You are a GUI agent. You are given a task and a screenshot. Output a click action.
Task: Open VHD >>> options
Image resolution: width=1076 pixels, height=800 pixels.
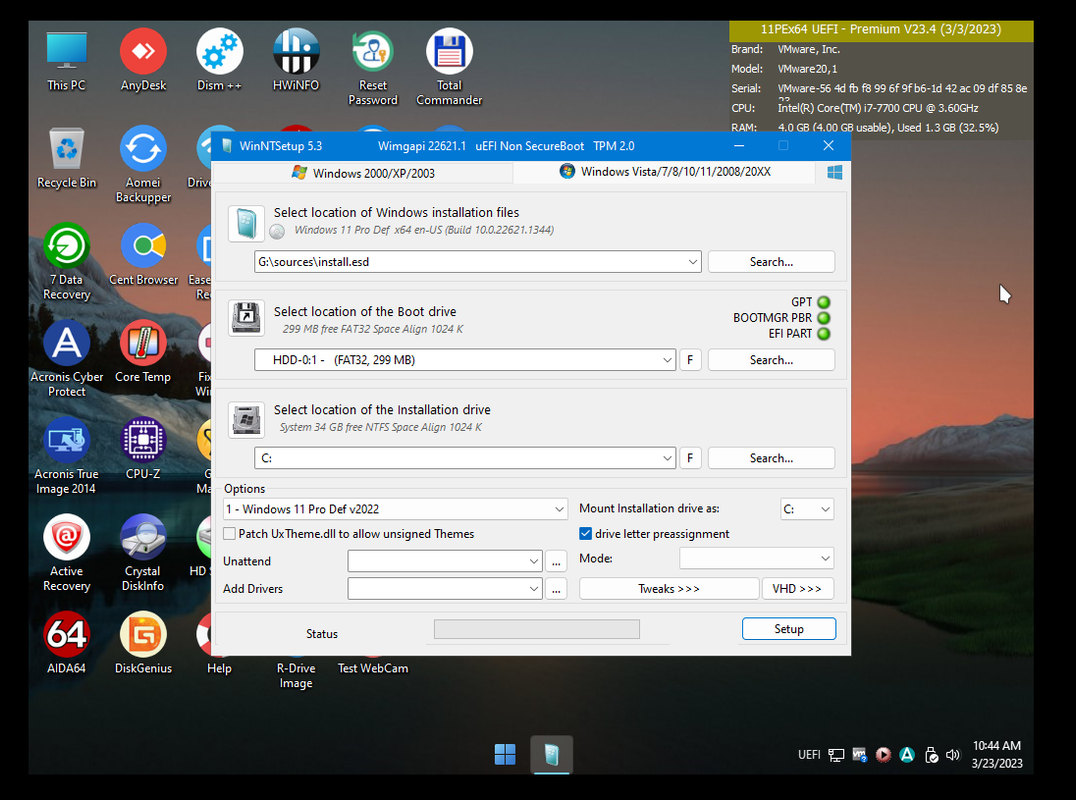pyautogui.click(x=797, y=589)
